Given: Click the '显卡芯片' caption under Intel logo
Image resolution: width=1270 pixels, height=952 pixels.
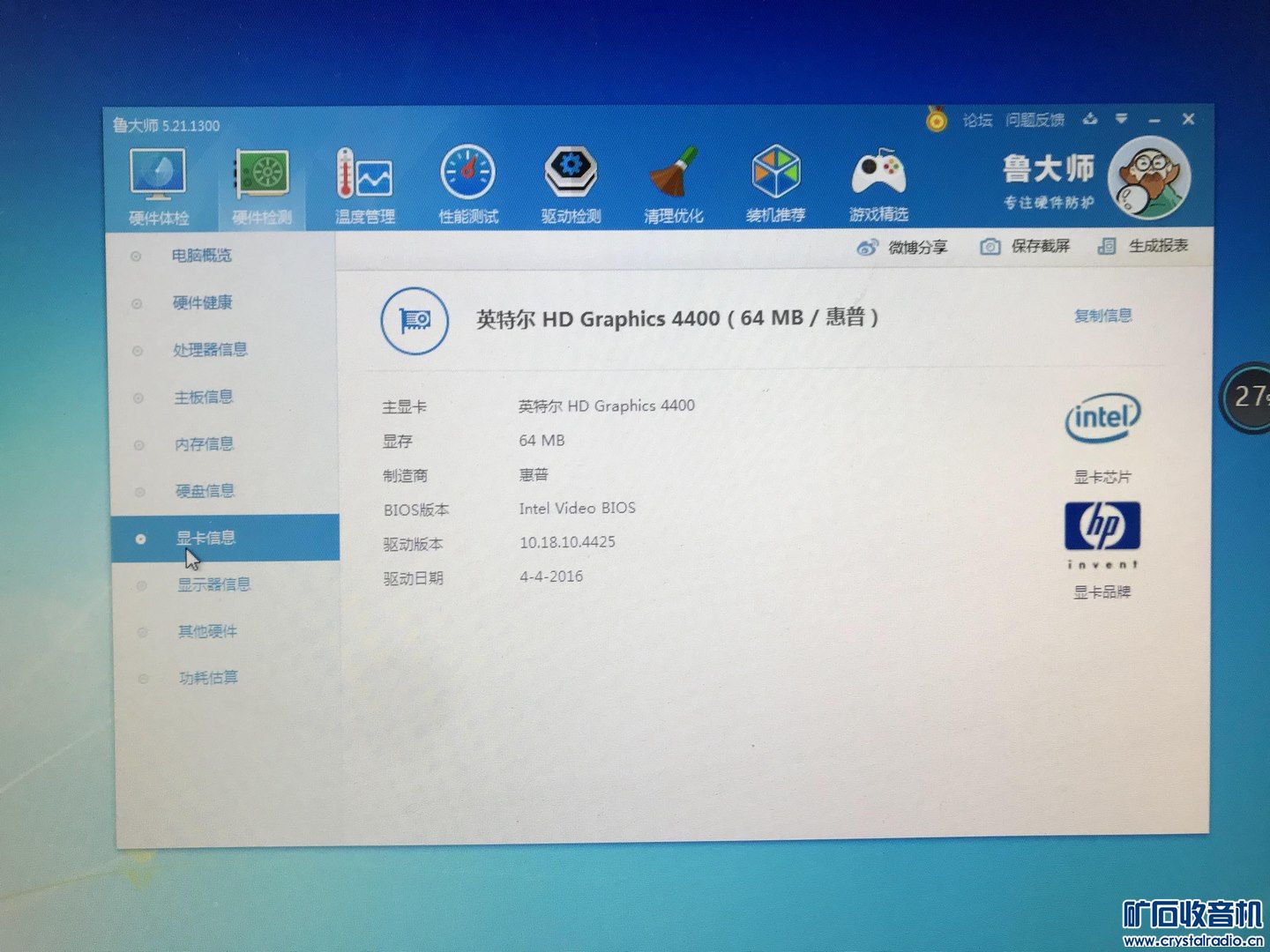Looking at the screenshot, I should tap(1102, 477).
